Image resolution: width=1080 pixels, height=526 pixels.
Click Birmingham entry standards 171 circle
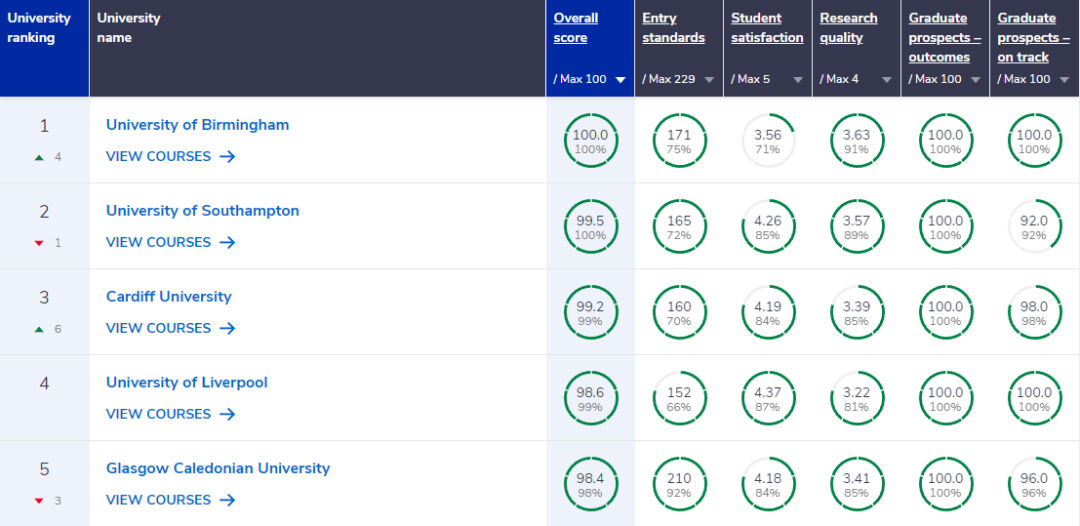pos(680,140)
